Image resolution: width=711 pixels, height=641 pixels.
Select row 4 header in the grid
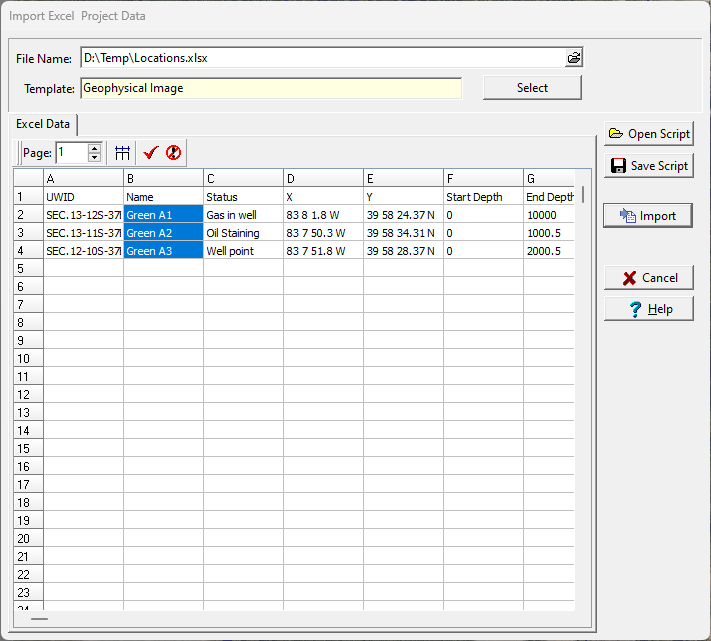(x=28, y=251)
